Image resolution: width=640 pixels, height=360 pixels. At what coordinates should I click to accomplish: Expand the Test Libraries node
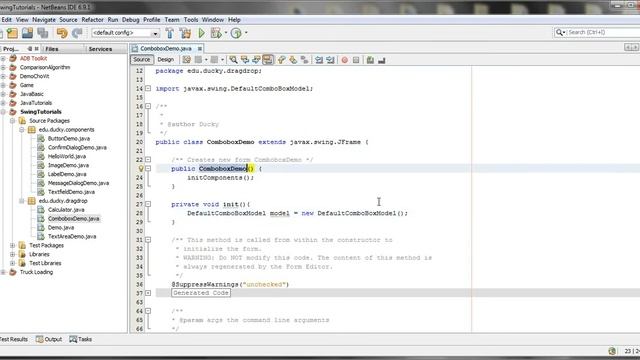coord(12,263)
